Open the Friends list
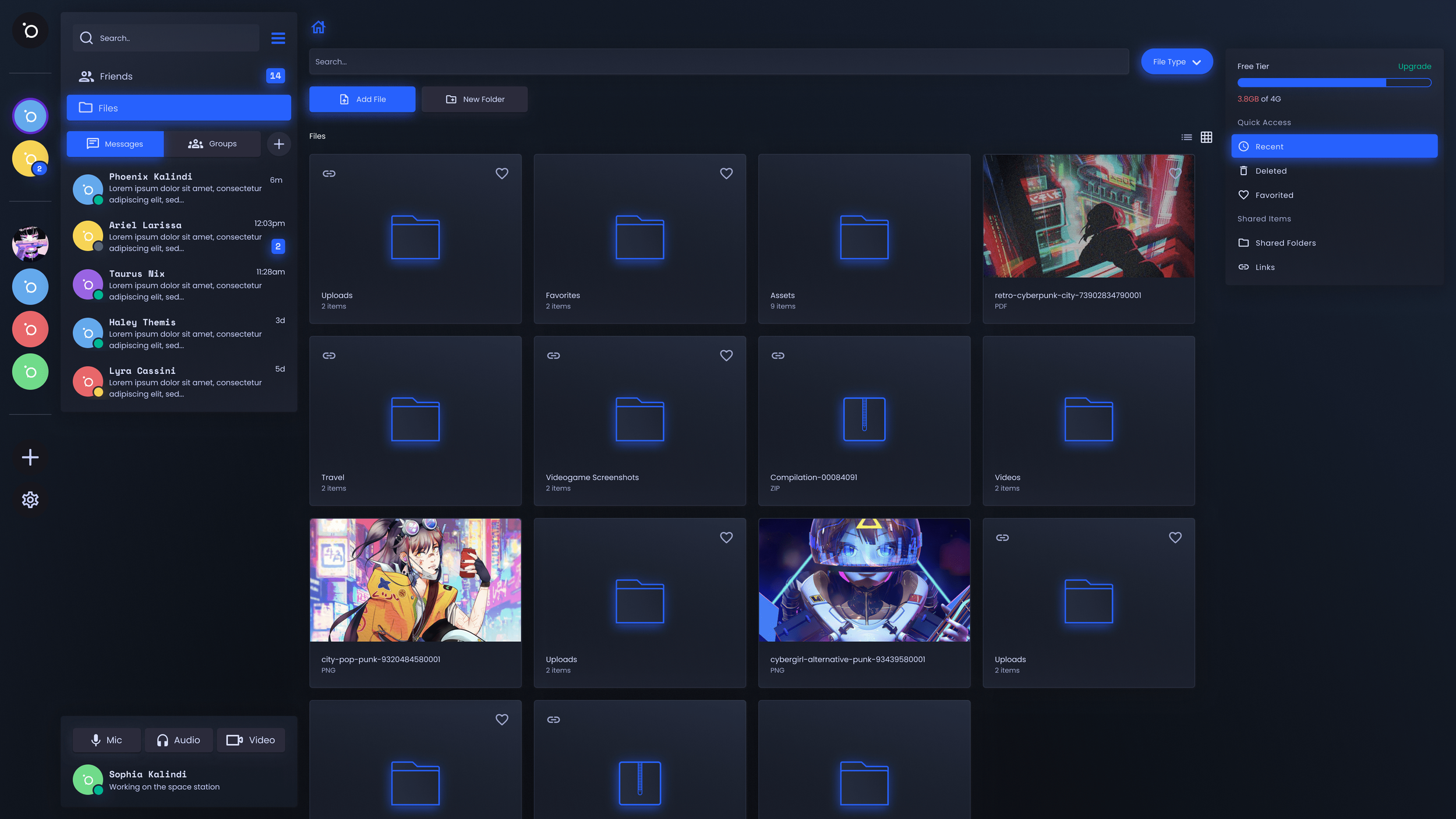The width and height of the screenshot is (1456, 819). coord(116,76)
